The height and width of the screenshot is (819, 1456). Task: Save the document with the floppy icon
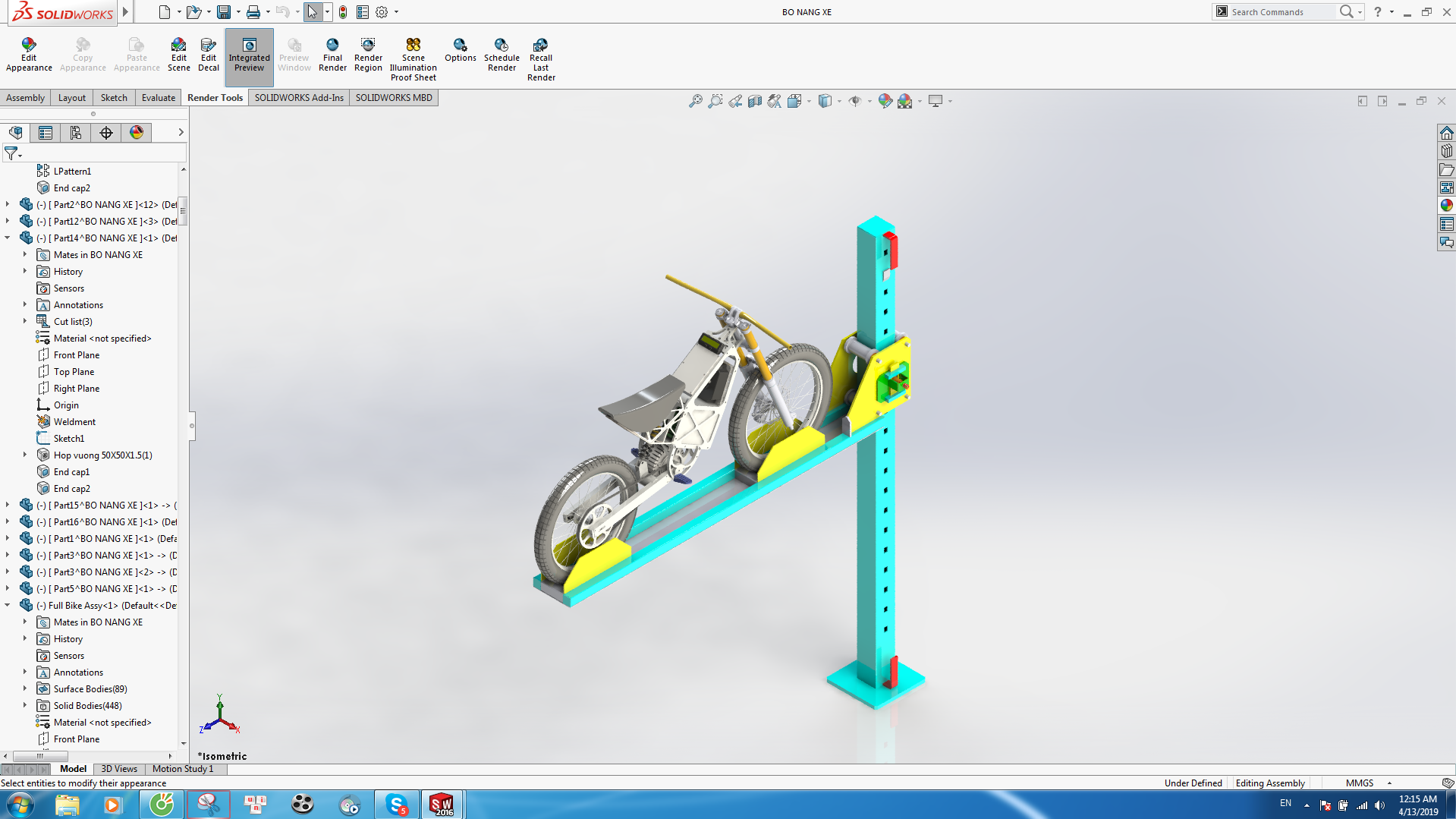[224, 12]
